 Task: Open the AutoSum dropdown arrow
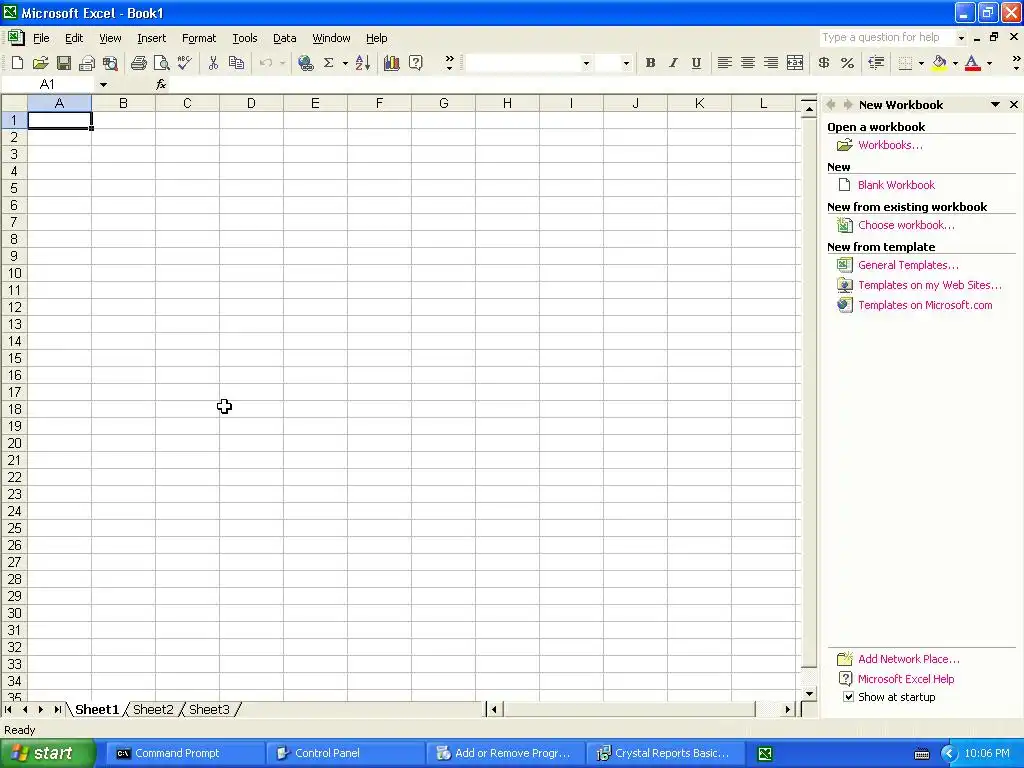click(345, 63)
